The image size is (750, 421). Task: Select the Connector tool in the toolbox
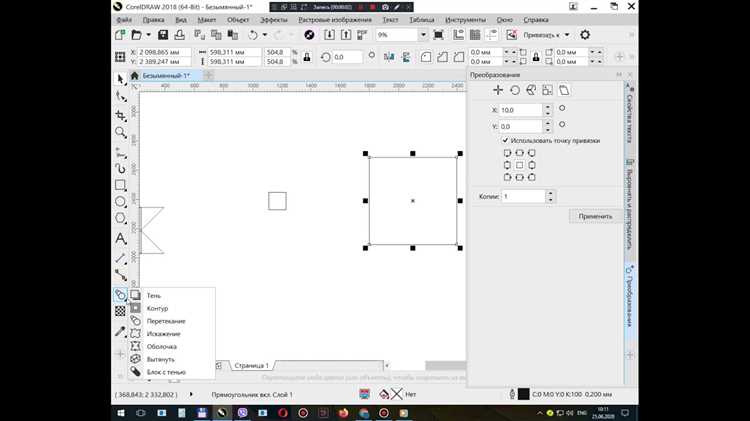(x=121, y=276)
